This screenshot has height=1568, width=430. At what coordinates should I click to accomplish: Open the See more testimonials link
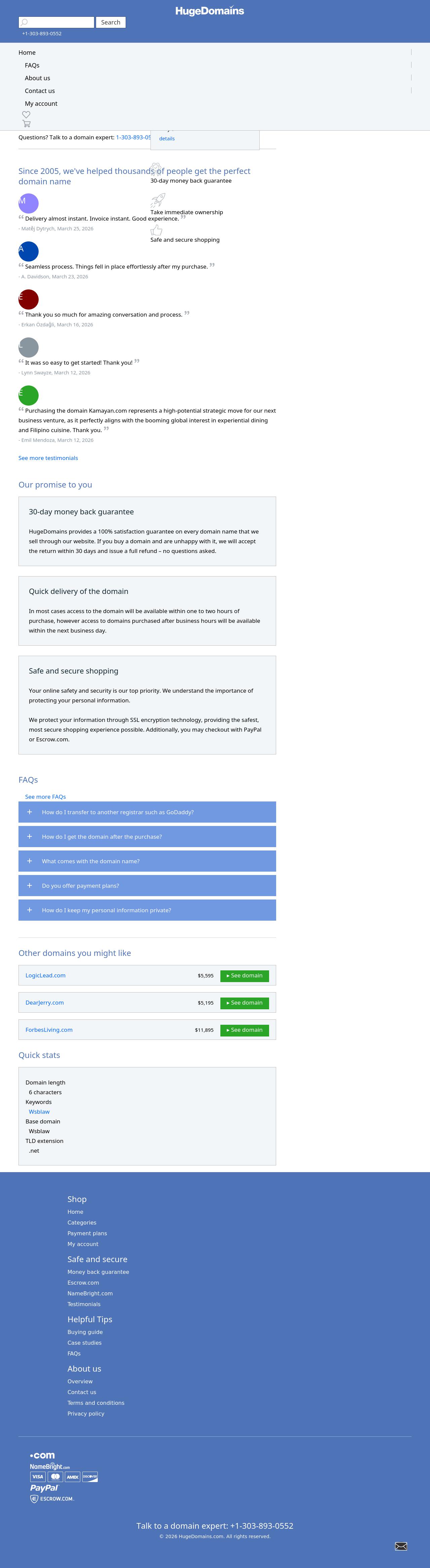48,458
